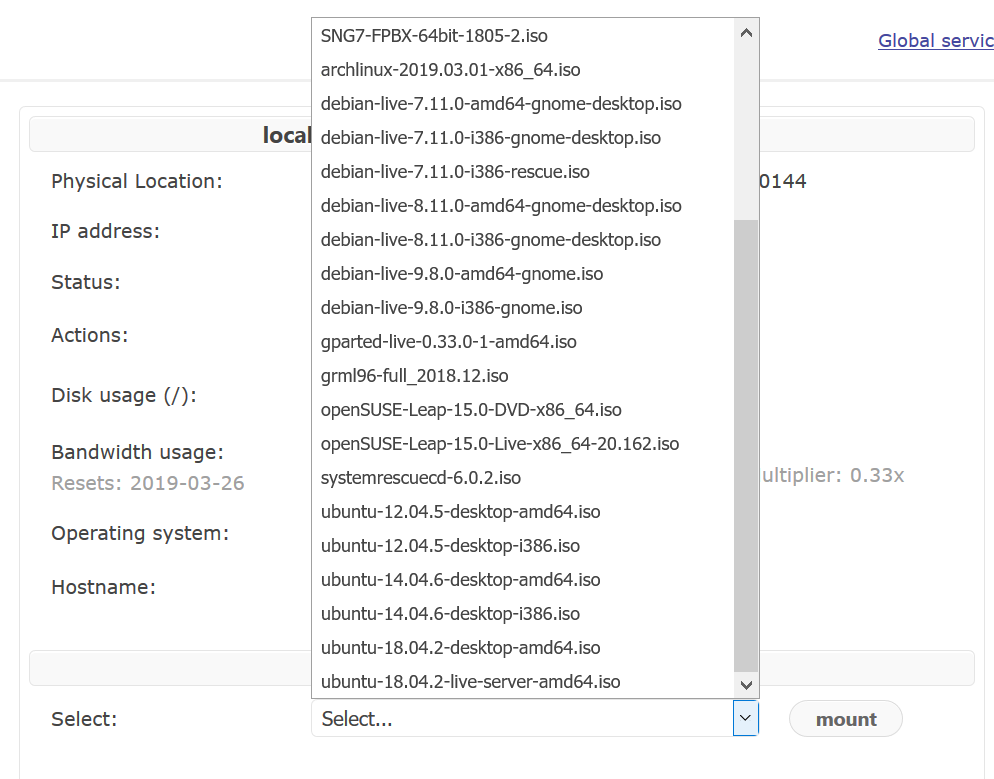The width and height of the screenshot is (994, 779).
Task: Click the dropdown list scrollbar thumb
Action: 746,446
